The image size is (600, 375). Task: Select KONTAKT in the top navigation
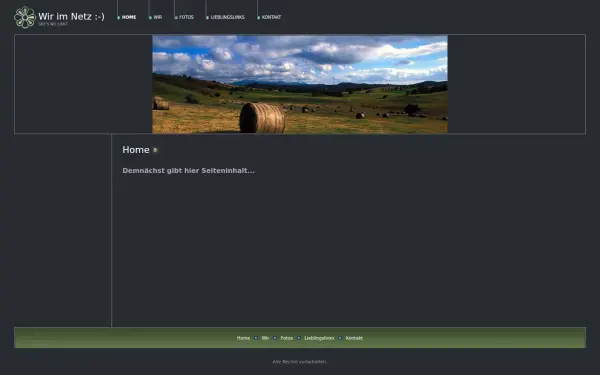(271, 17)
